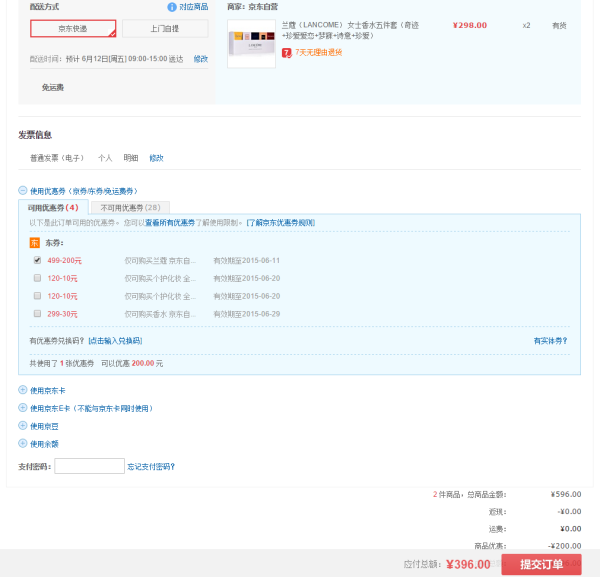Click 普通发票（电子） invoice type text
The width and height of the screenshot is (600, 577).
click(x=57, y=158)
